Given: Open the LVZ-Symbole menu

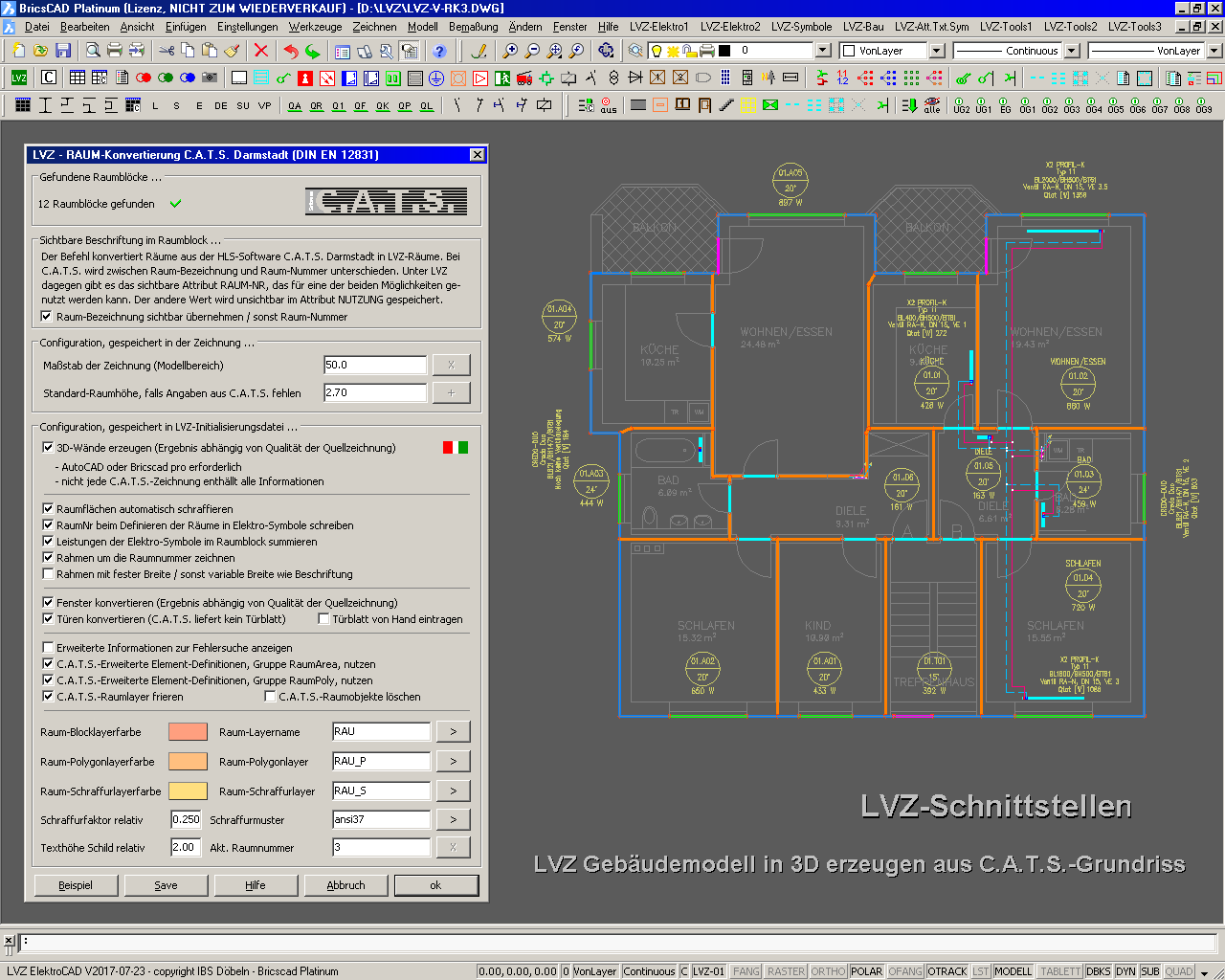Looking at the screenshot, I should [x=802, y=27].
